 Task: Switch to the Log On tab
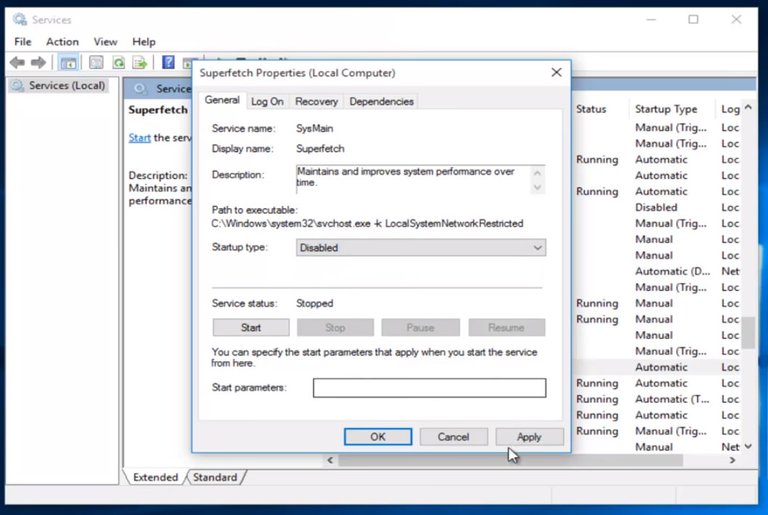coord(267,101)
